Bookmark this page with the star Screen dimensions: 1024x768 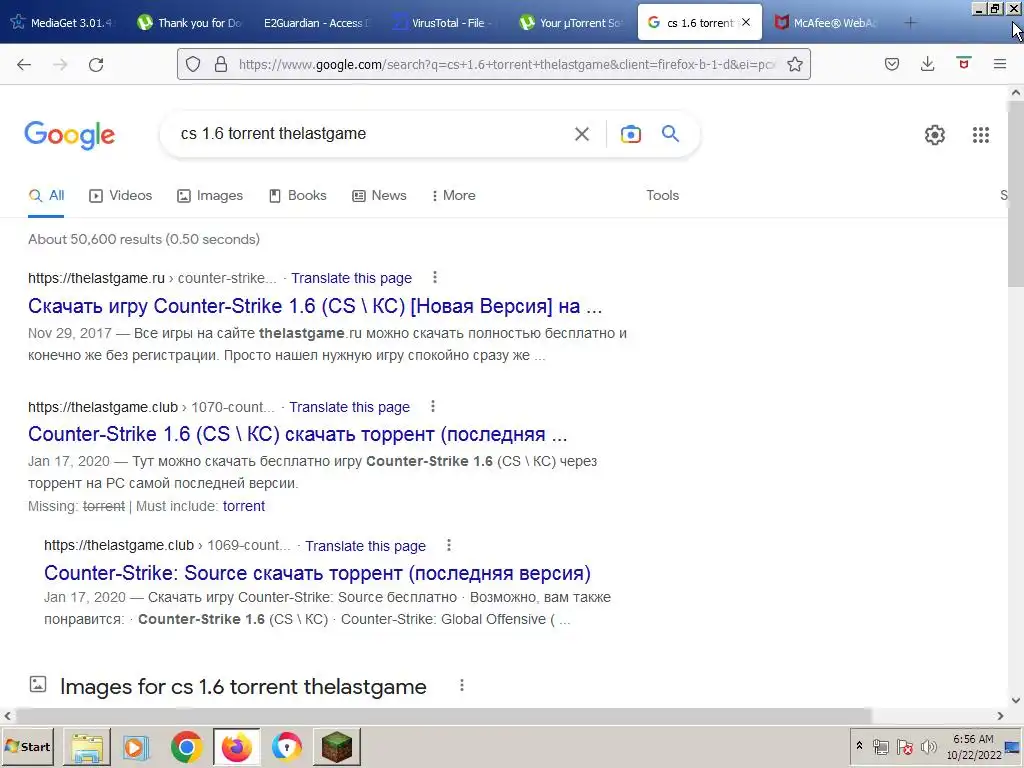tap(795, 64)
